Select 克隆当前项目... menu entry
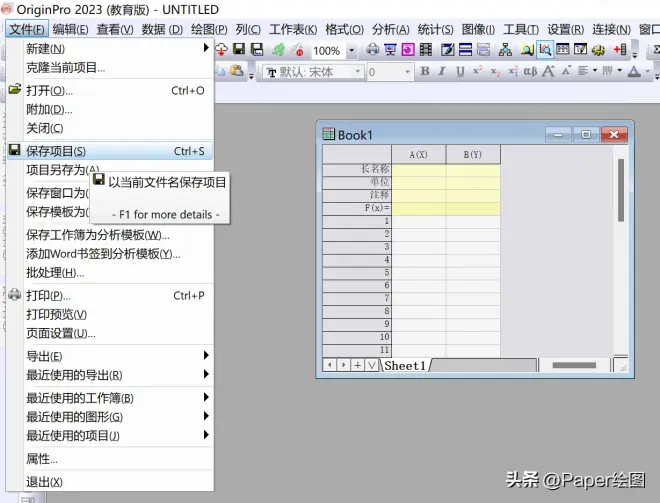 (x=110, y=67)
